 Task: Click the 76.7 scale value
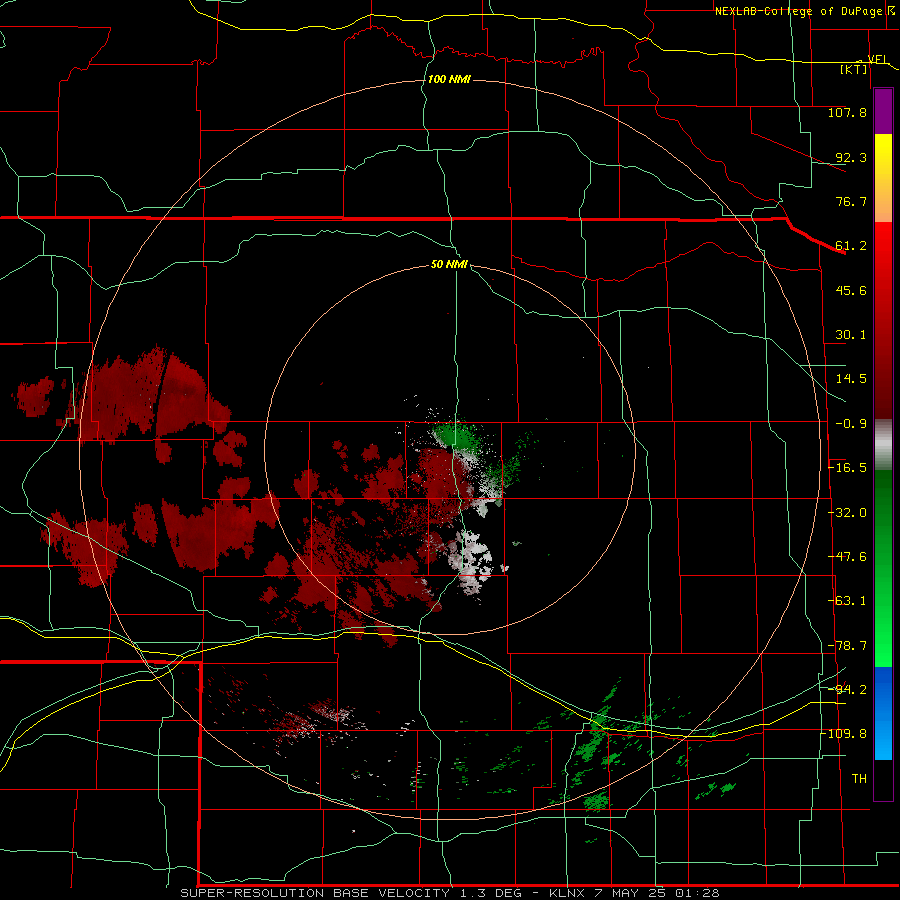pos(851,201)
